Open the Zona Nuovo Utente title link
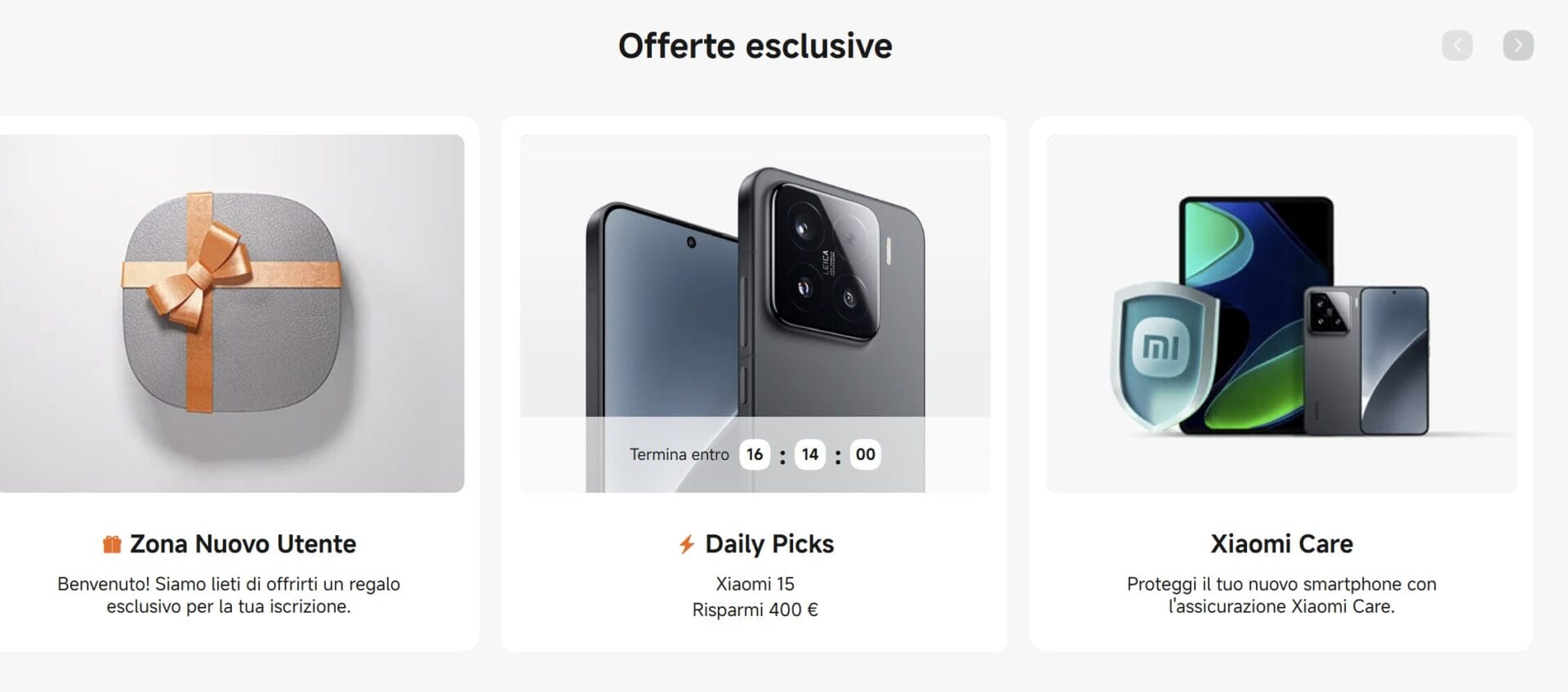The image size is (1568, 692). 243,544
